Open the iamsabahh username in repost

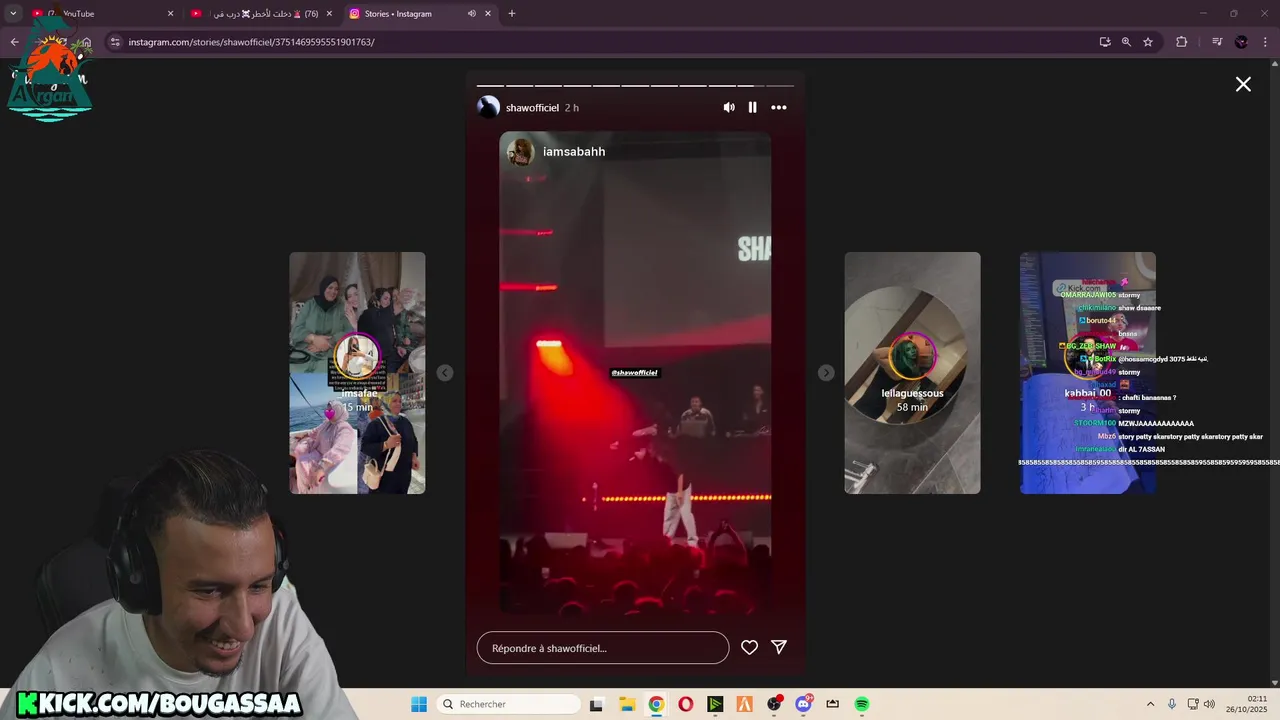[574, 152]
